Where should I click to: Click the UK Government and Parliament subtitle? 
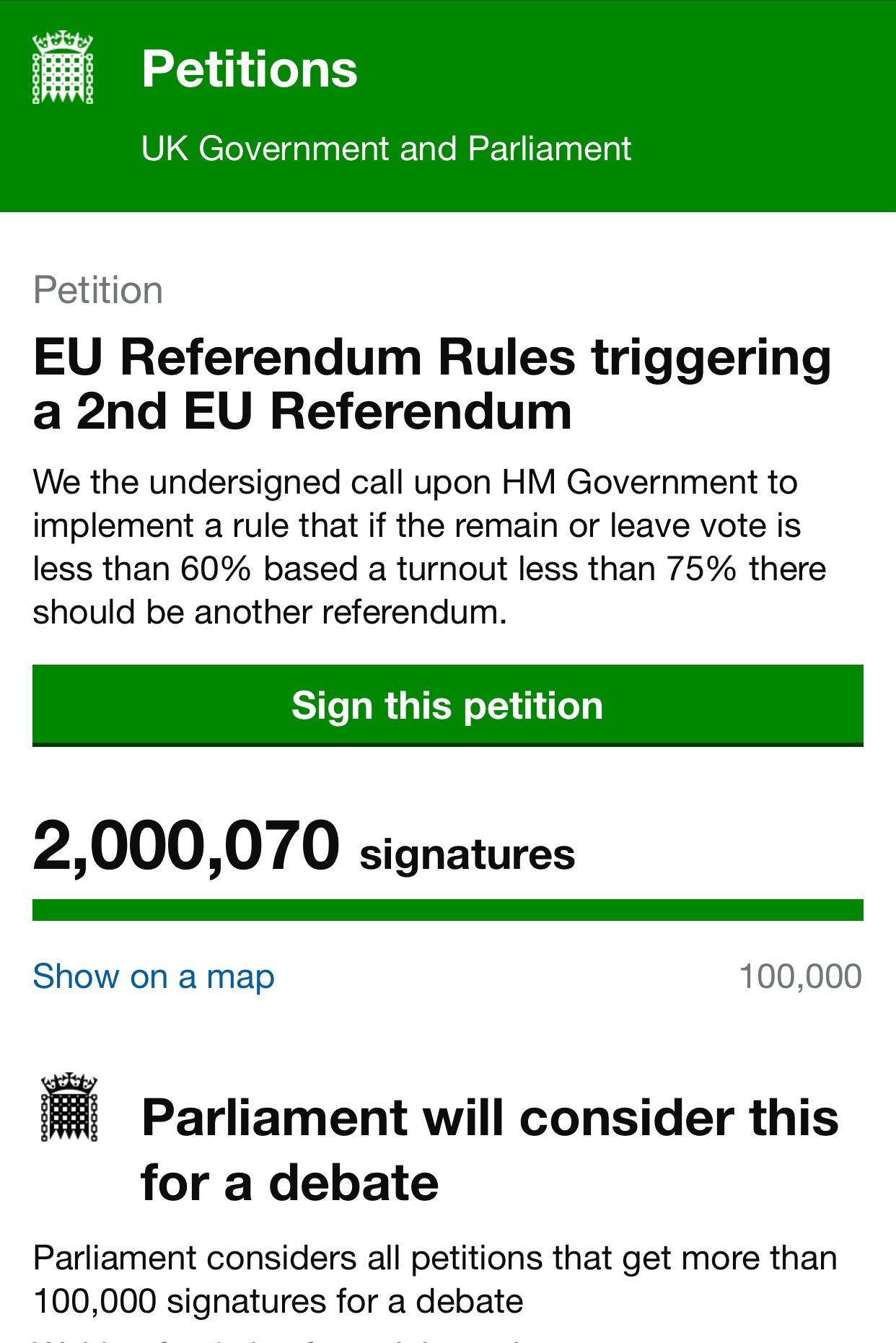coord(386,149)
